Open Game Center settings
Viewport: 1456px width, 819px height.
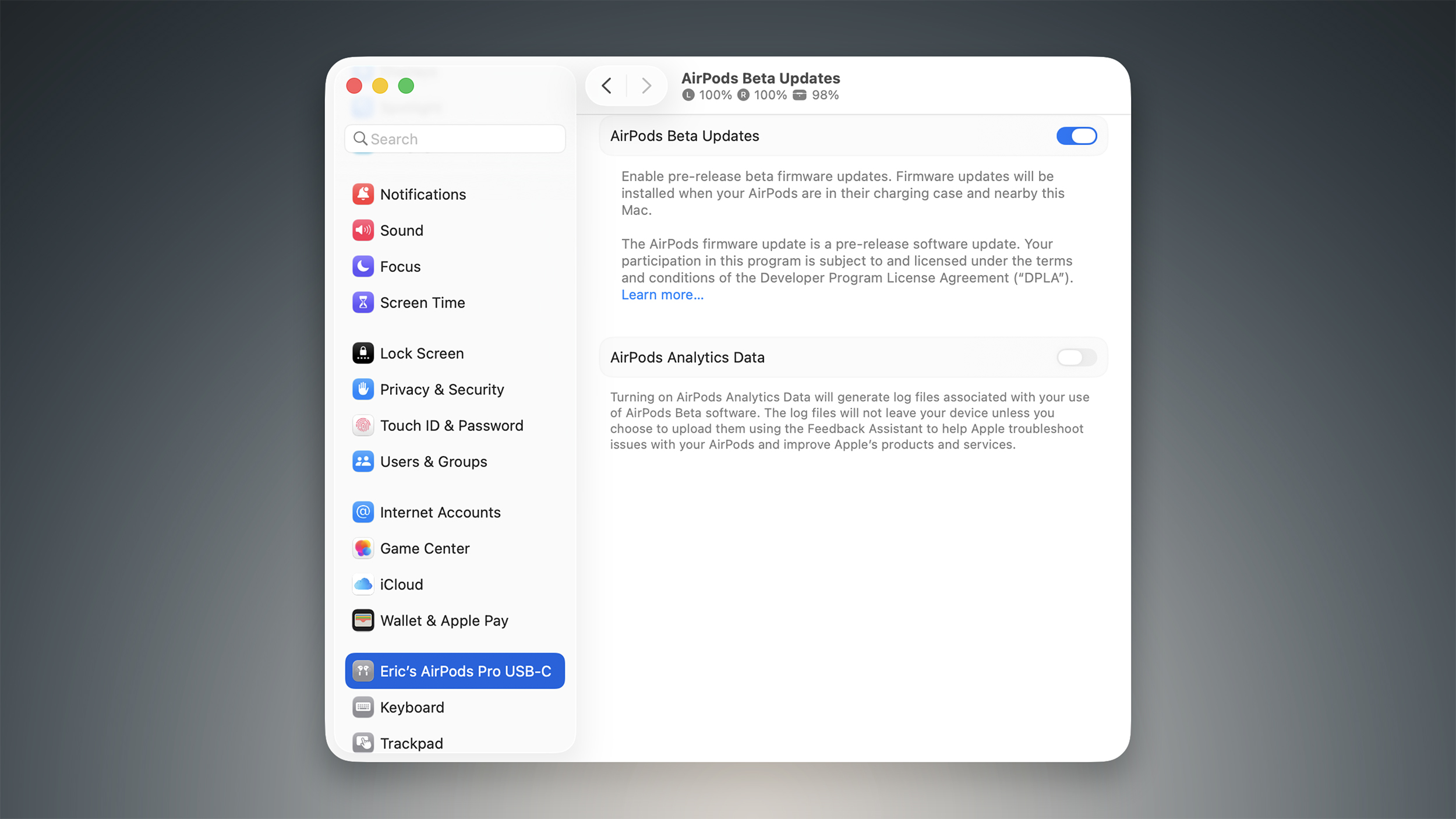pyautogui.click(x=455, y=548)
